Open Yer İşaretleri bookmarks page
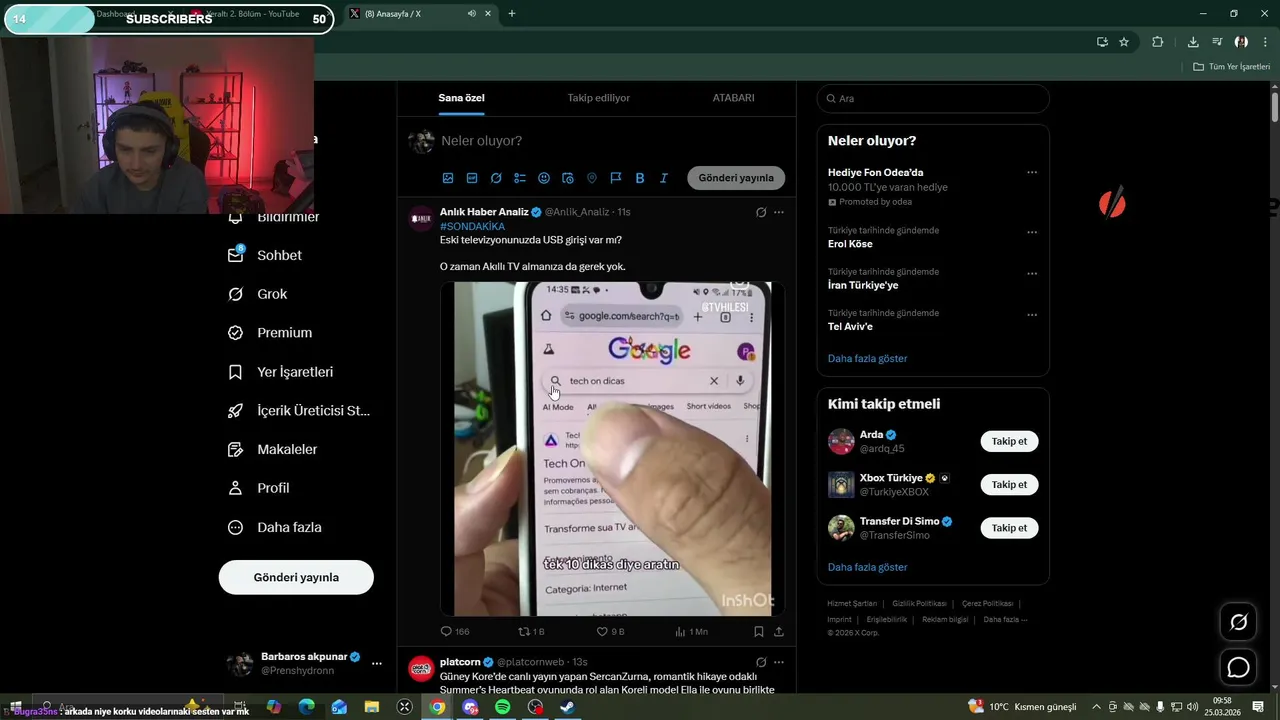1280x720 pixels. pyautogui.click(x=281, y=372)
